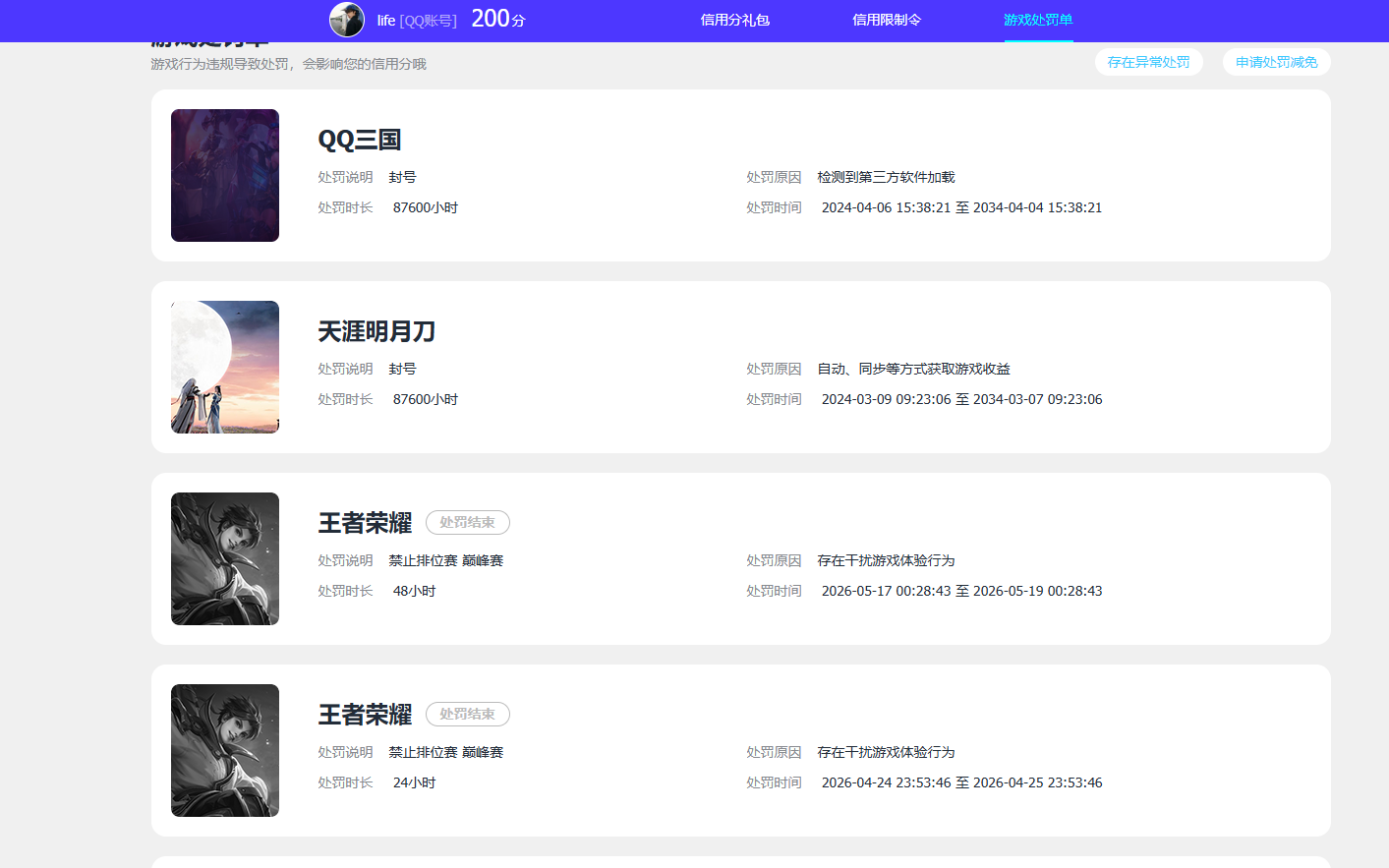Click the 天涯明月刀 title

coord(376,331)
